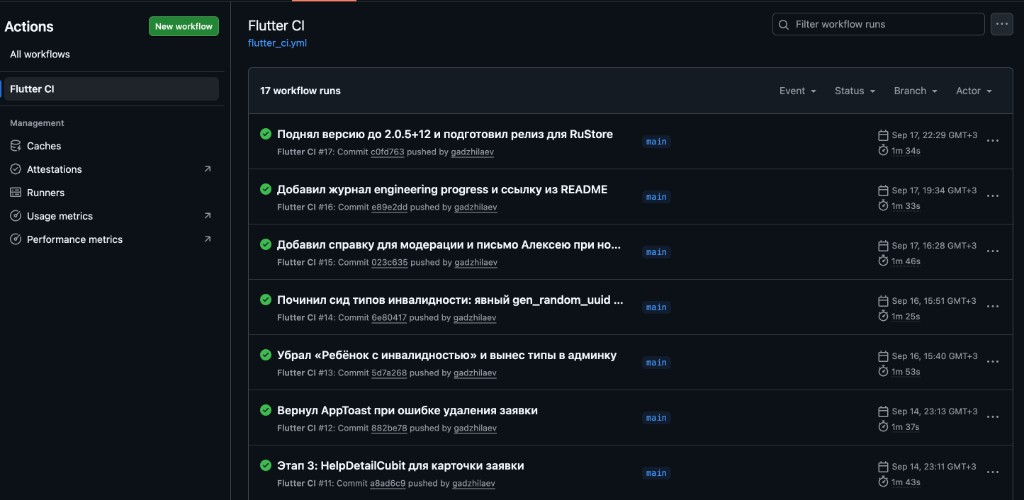The width and height of the screenshot is (1024, 500).
Task: Click calendar icon beside Sep 17, 22:29
Action: pyautogui.click(x=883, y=135)
